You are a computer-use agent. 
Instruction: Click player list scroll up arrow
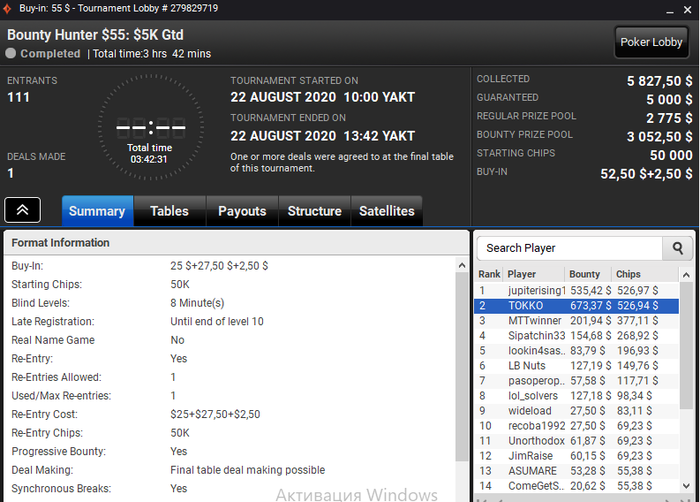pos(686,275)
